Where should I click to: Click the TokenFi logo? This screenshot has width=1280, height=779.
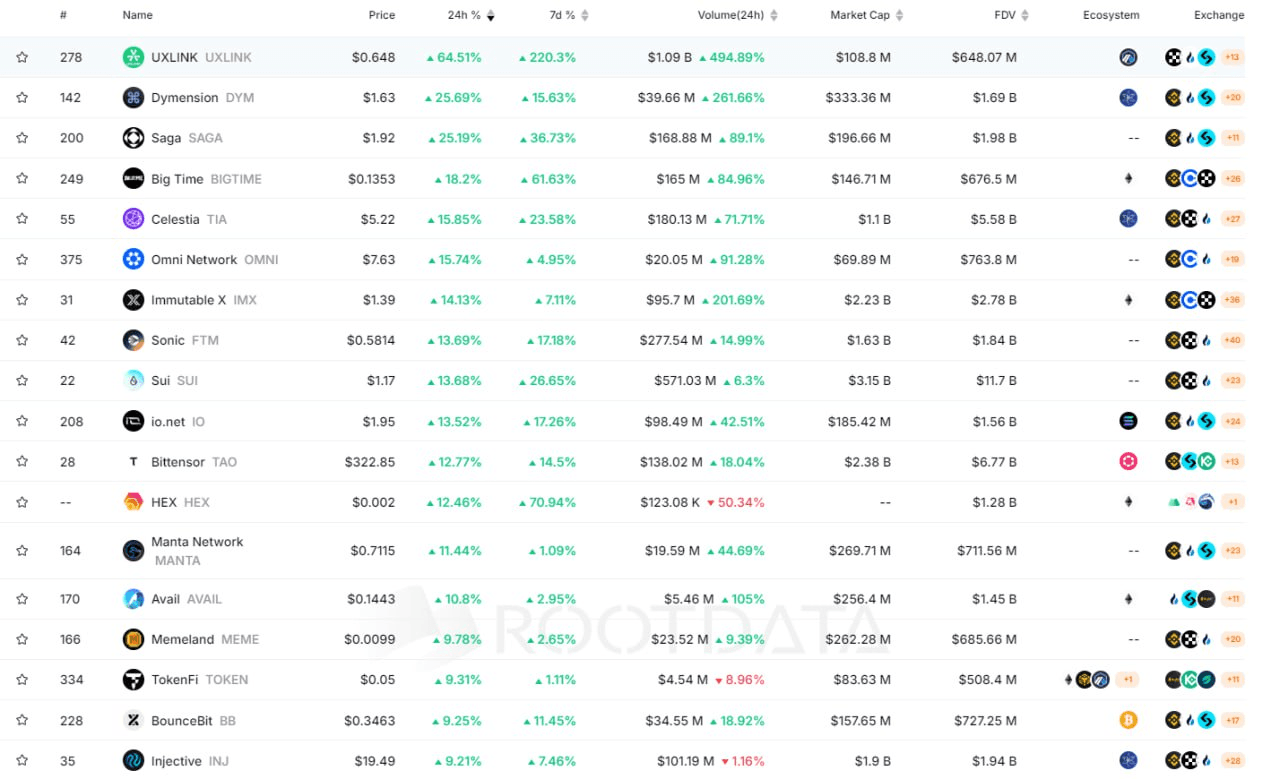point(133,680)
